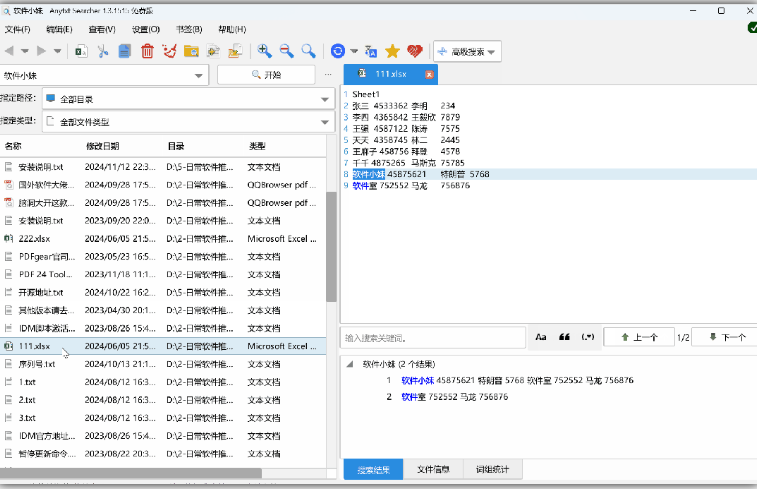
Task: Click the back navigation arrow
Action: click(9, 51)
